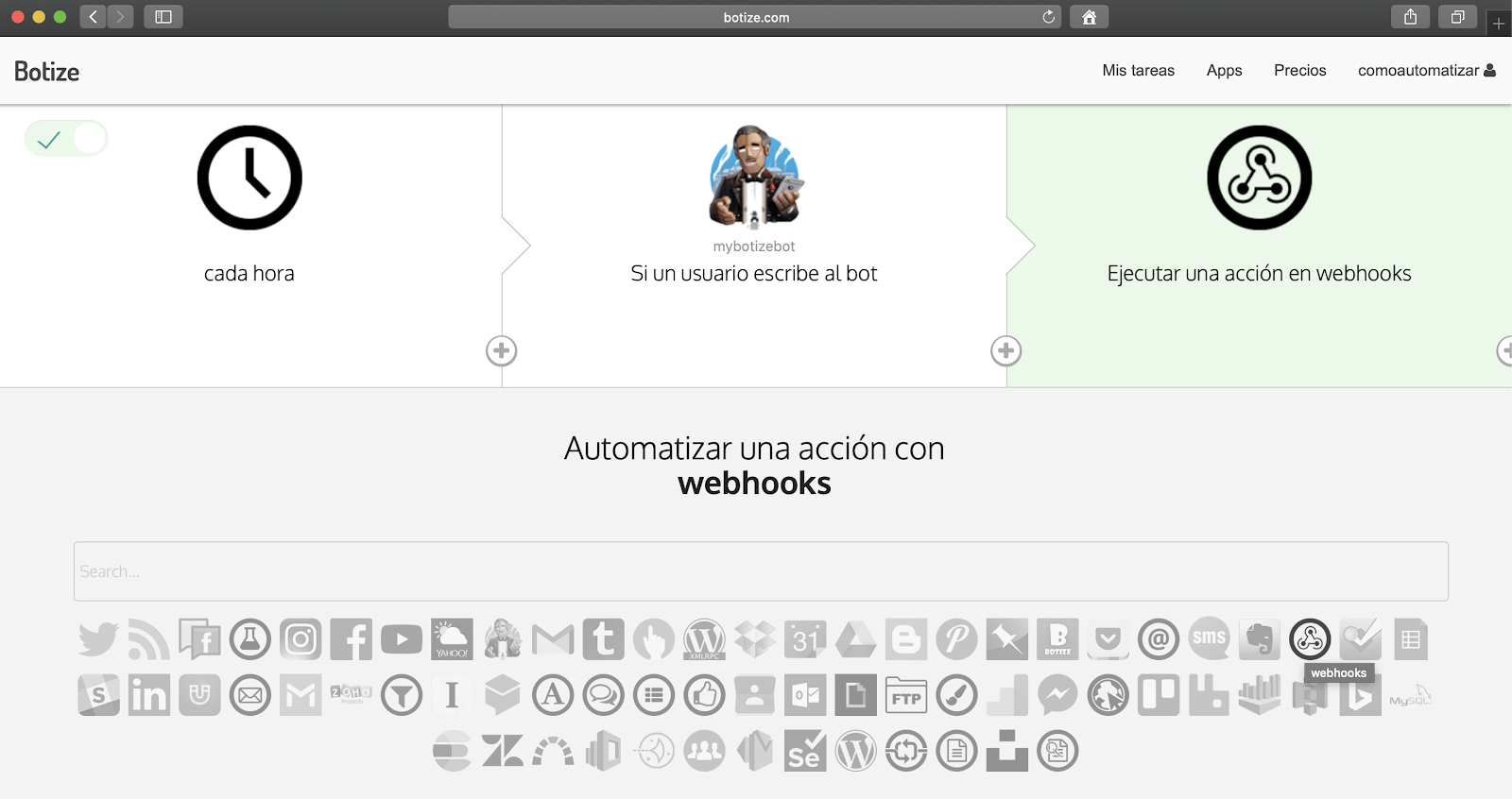
Task: Choose the Instagram app icon
Action: 301,639
